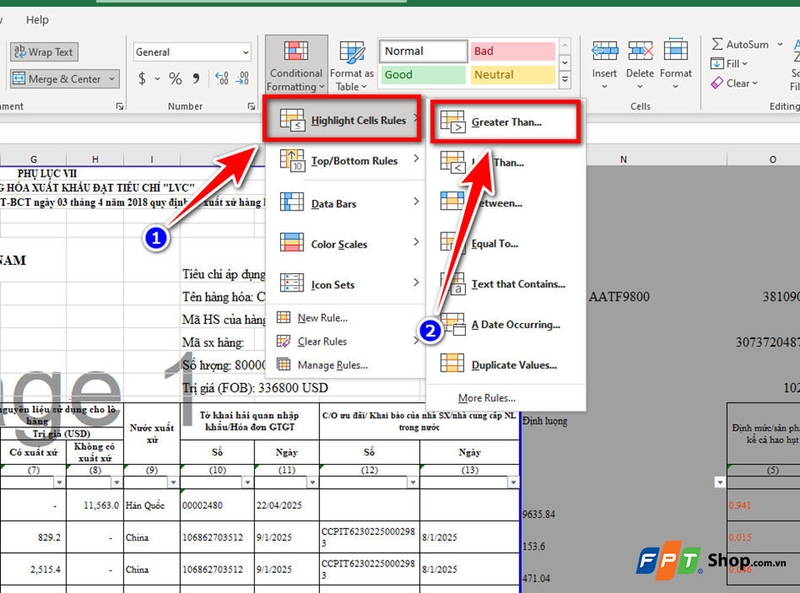Click the Data Bars menu icon
800x593 pixels.
click(x=292, y=202)
